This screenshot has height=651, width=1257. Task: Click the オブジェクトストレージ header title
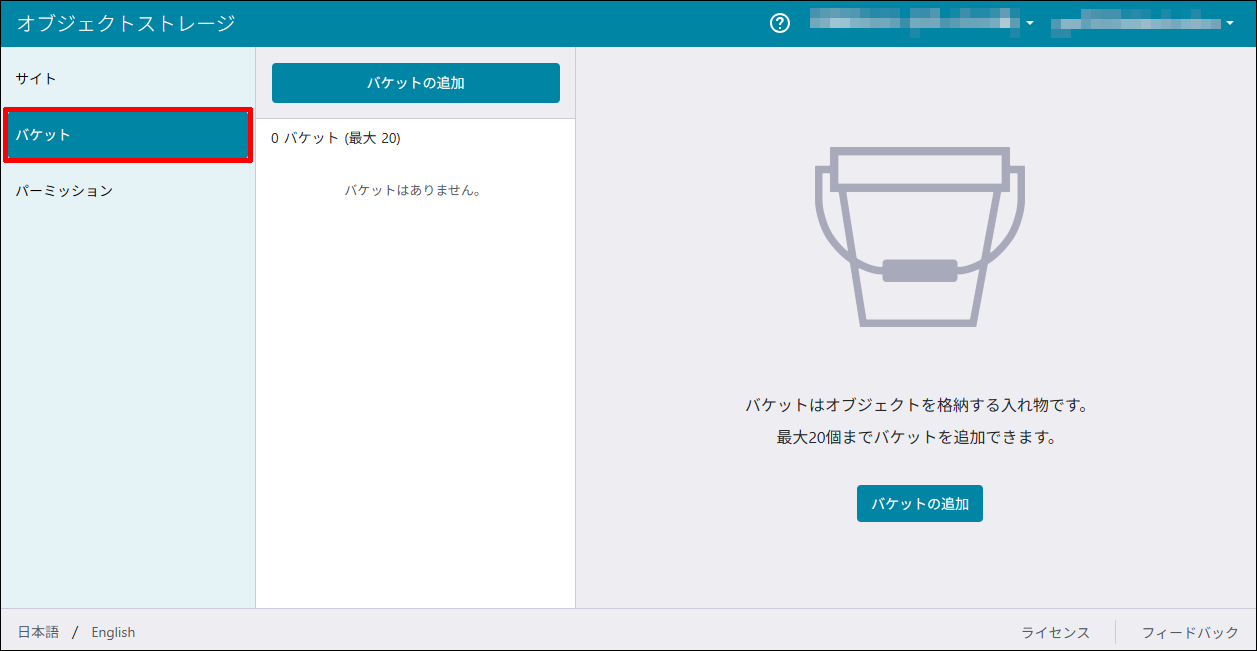(126, 23)
